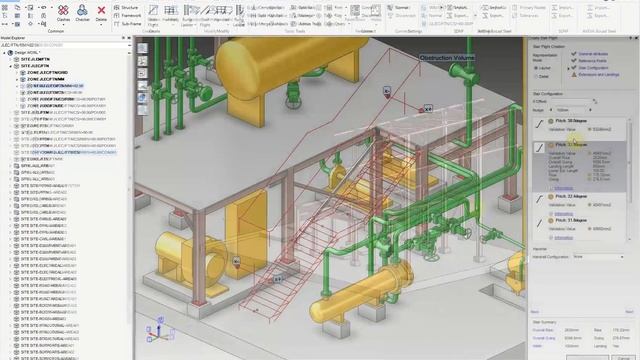
Task: Click fifth view control icon in viewport
Action: (x=142, y=98)
